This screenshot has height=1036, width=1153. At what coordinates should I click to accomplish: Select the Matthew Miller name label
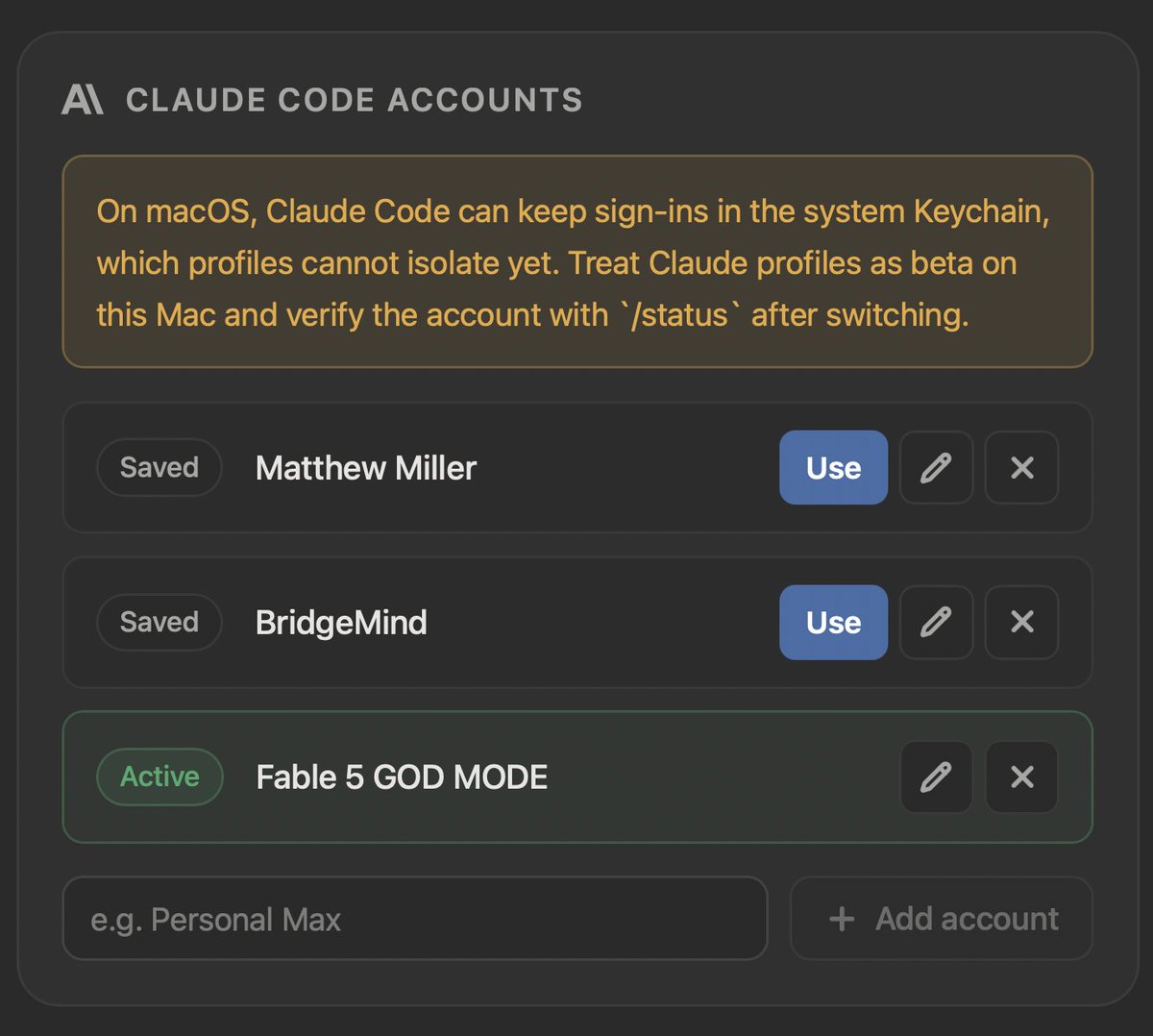366,468
